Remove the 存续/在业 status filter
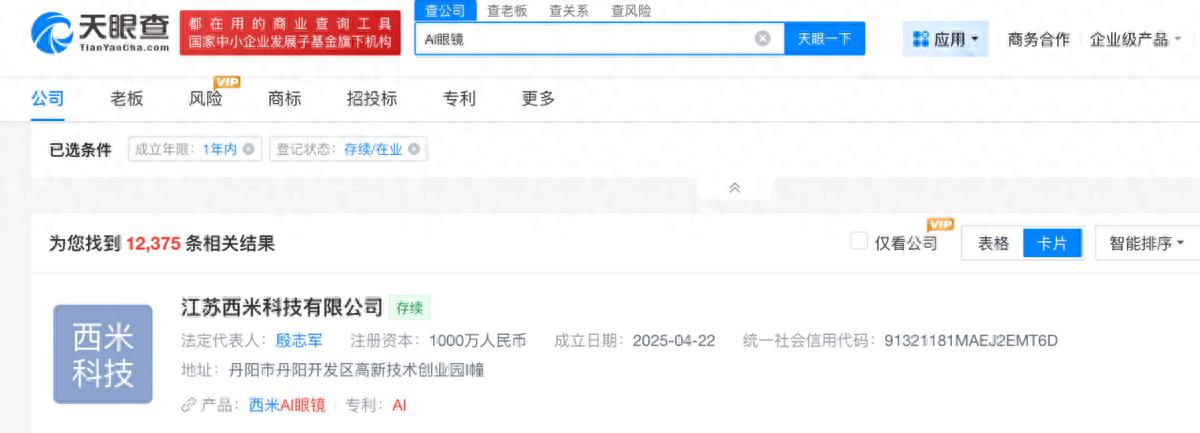Screen dimensions: 1200x433 coord(413,149)
